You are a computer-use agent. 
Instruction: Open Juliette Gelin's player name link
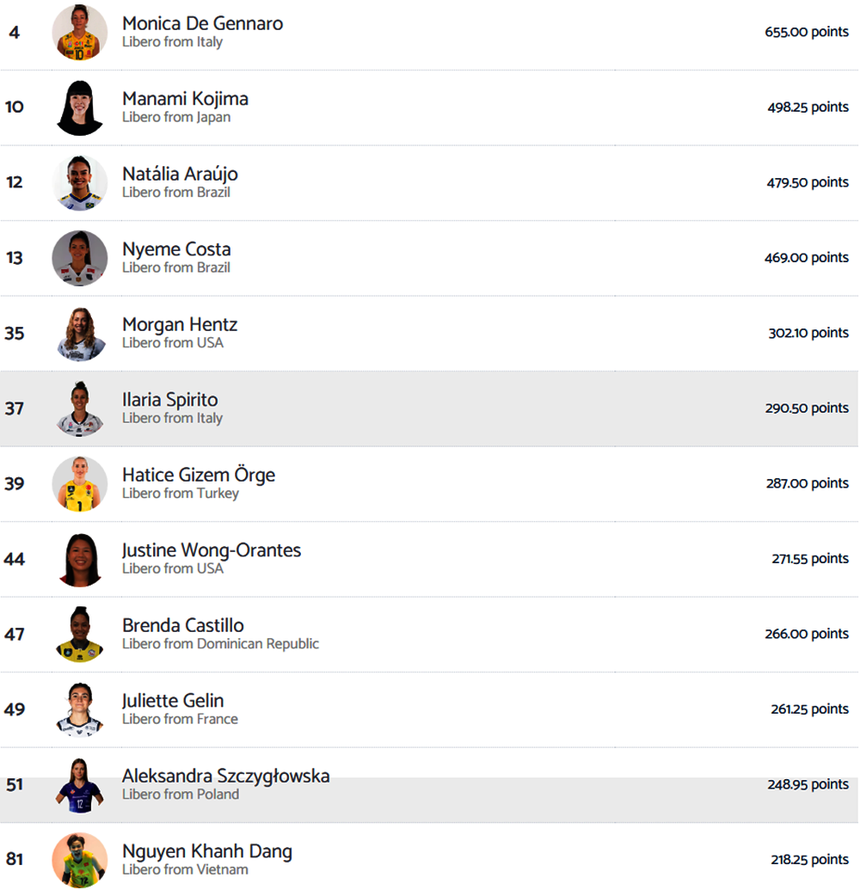click(173, 701)
